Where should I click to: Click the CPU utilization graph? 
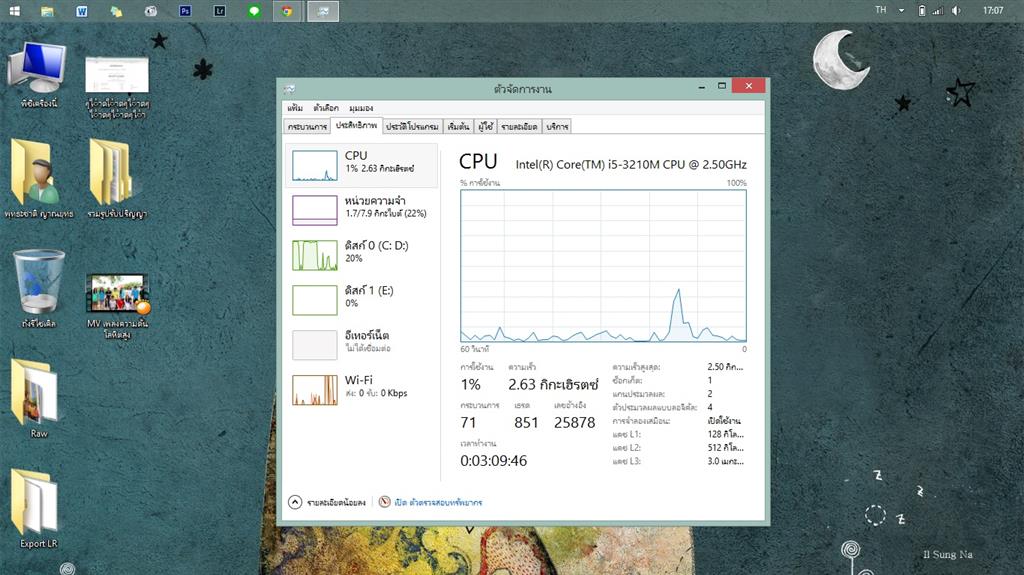click(603, 266)
